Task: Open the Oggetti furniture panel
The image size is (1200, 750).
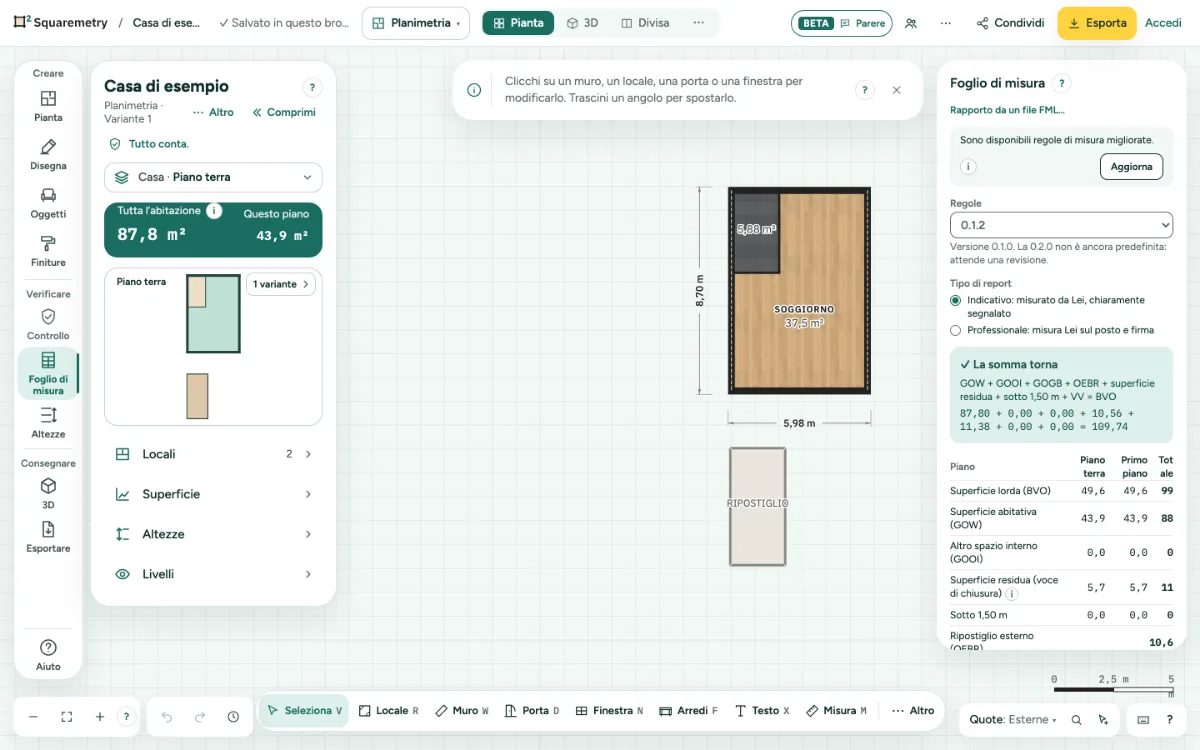Action: coord(48,203)
